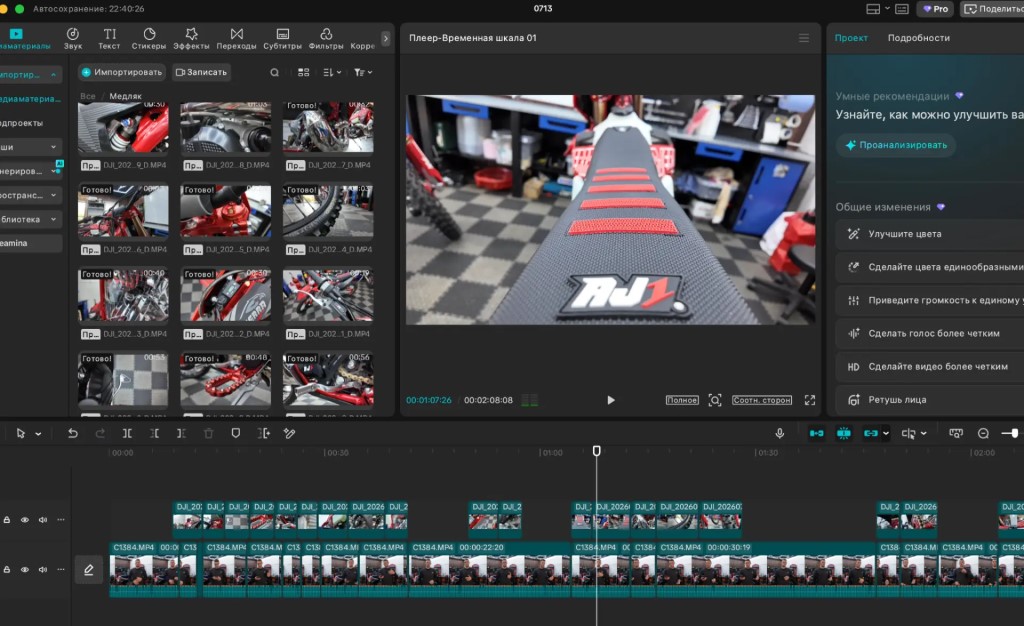
Task: Click the smart edit magic pen icon
Action: (289, 433)
